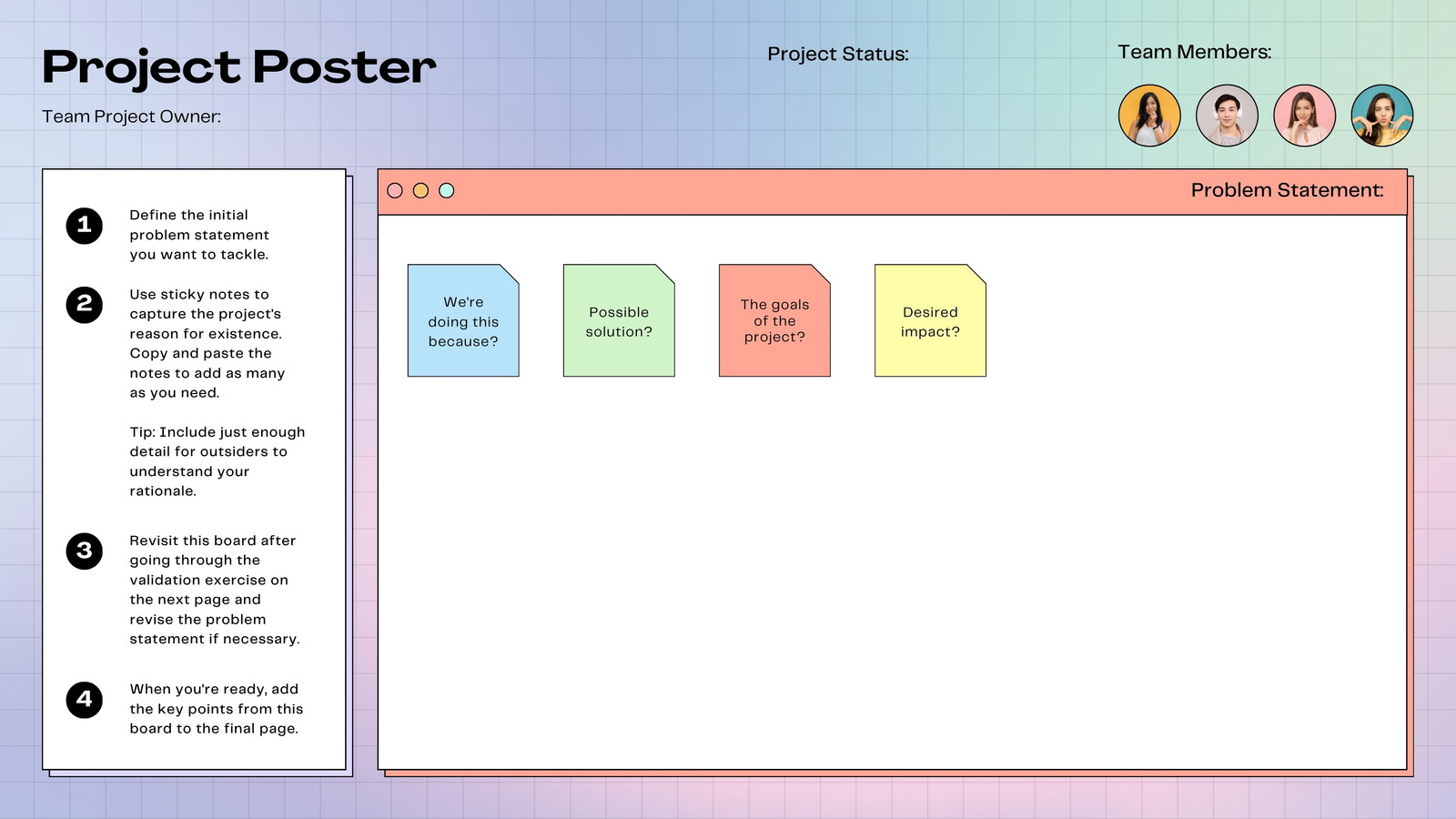Select the blue "We're doing this because?" sticky note
This screenshot has width=1456, height=819.
[x=463, y=320]
